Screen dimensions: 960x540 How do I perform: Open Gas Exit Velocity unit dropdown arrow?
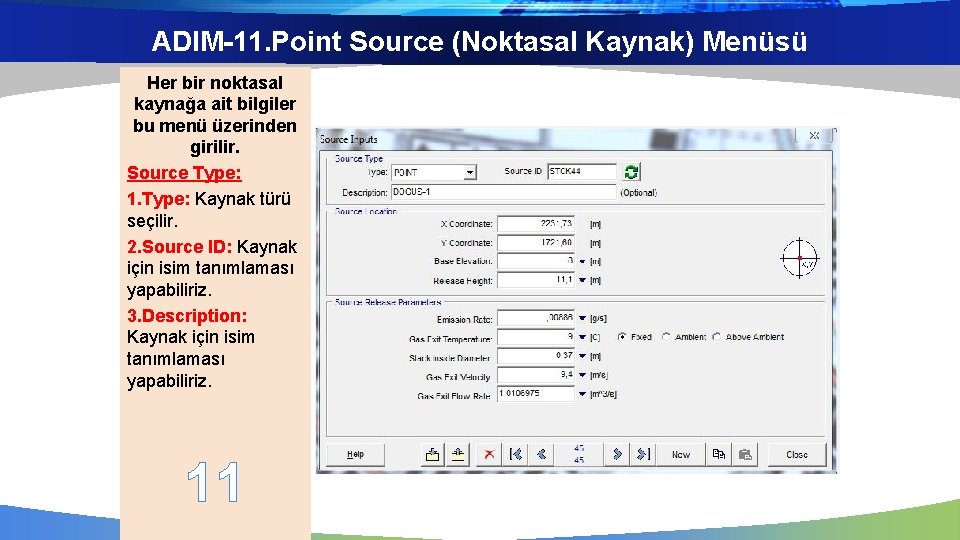tap(582, 375)
